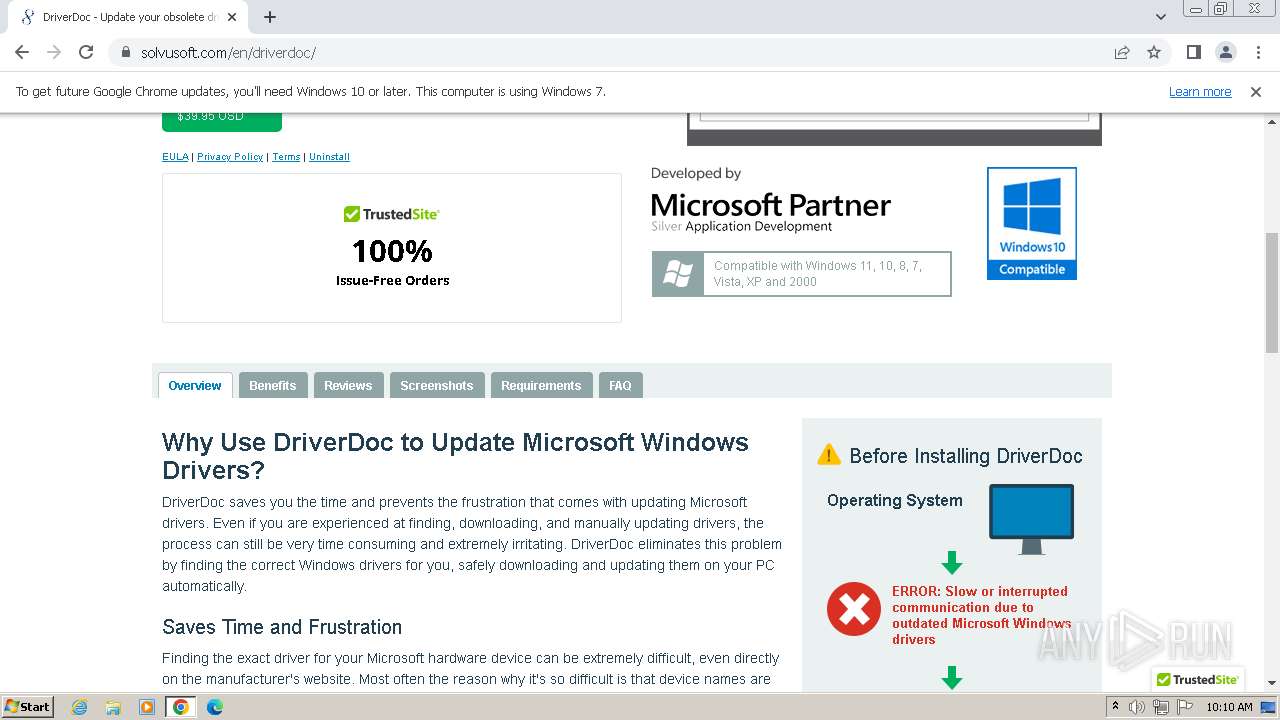Click the taskbar clock 10:10 AM
Screen dimensions: 1280x720
1229,707
